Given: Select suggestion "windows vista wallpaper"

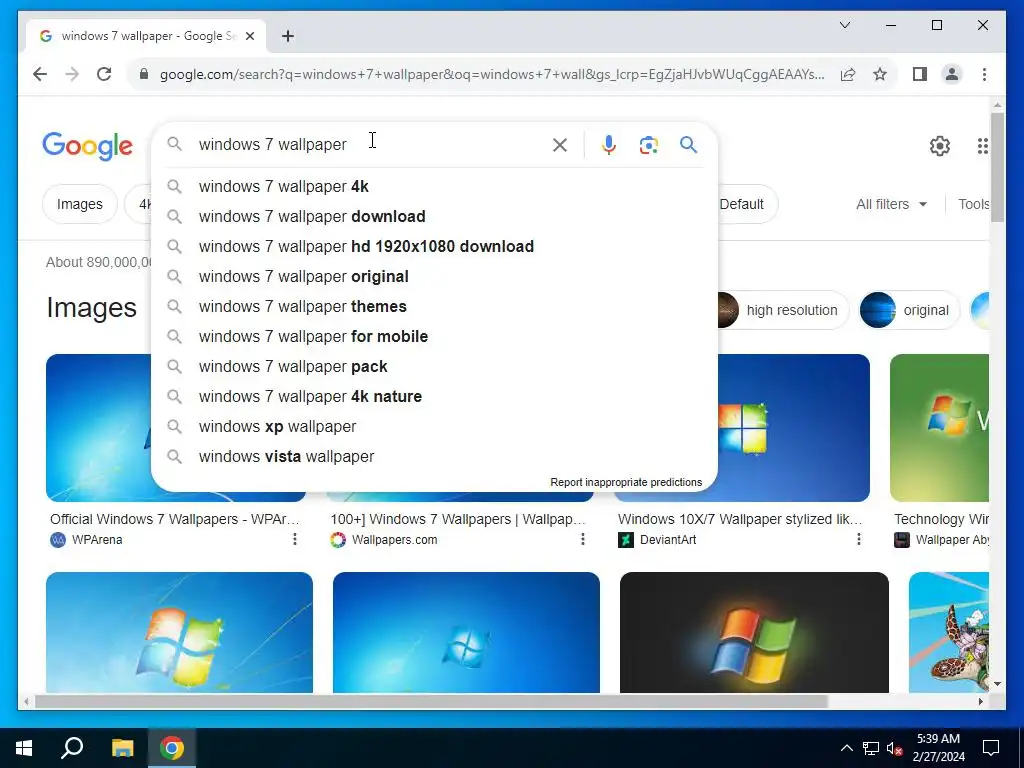Looking at the screenshot, I should (x=434, y=457).
